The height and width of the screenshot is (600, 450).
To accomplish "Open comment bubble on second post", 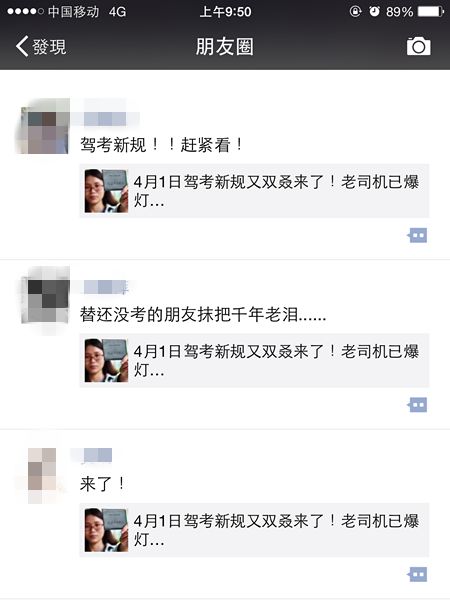I will point(417,405).
